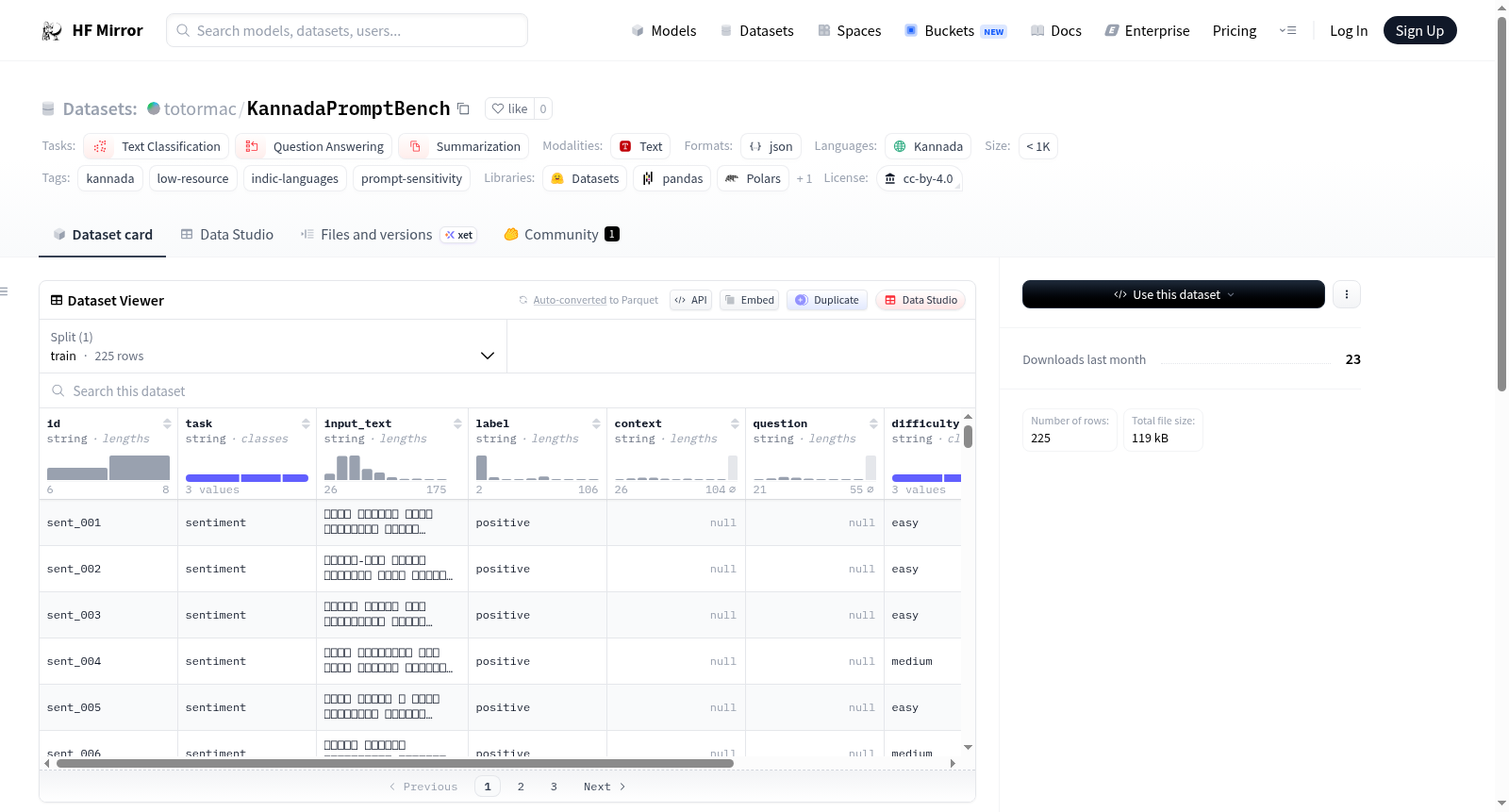Image resolution: width=1509 pixels, height=812 pixels.
Task: Open Data Studio from the viewer header
Action: click(x=920, y=300)
